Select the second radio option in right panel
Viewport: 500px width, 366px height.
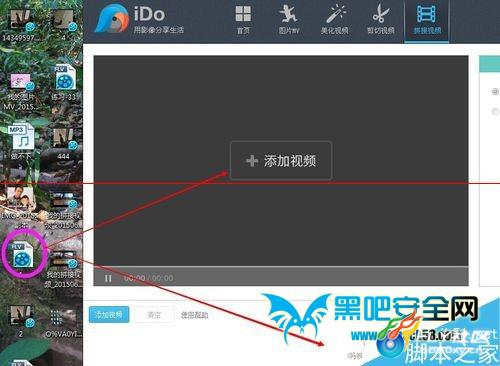point(495,111)
